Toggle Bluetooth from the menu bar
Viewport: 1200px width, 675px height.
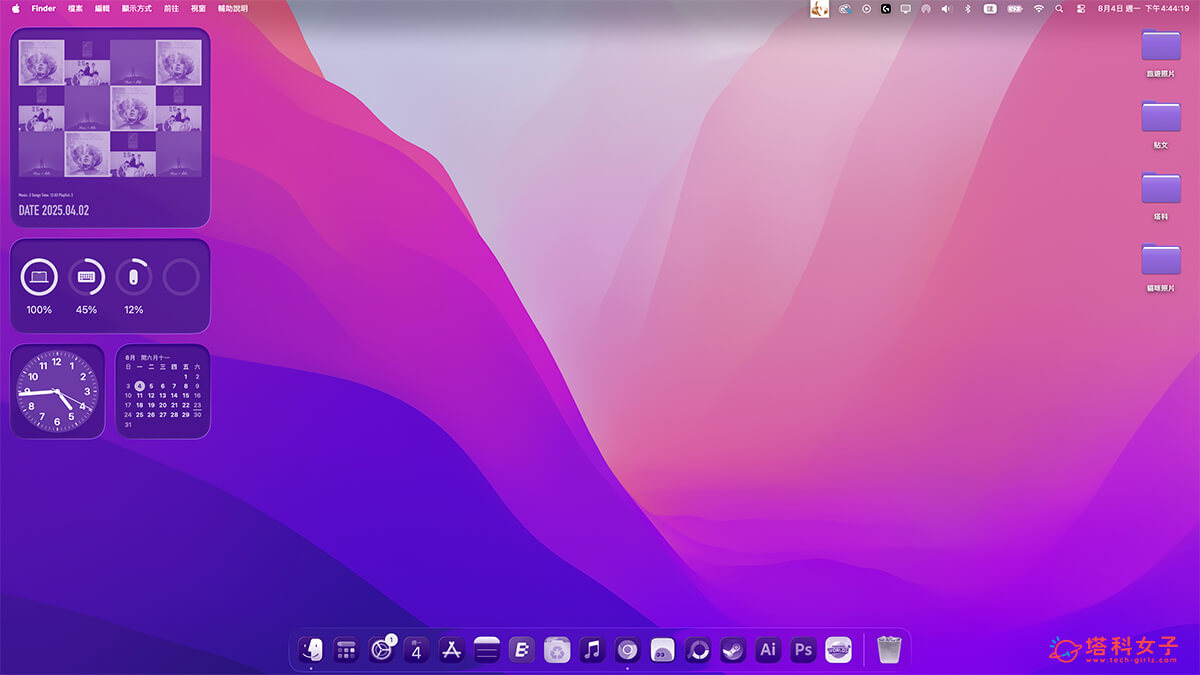pos(967,9)
